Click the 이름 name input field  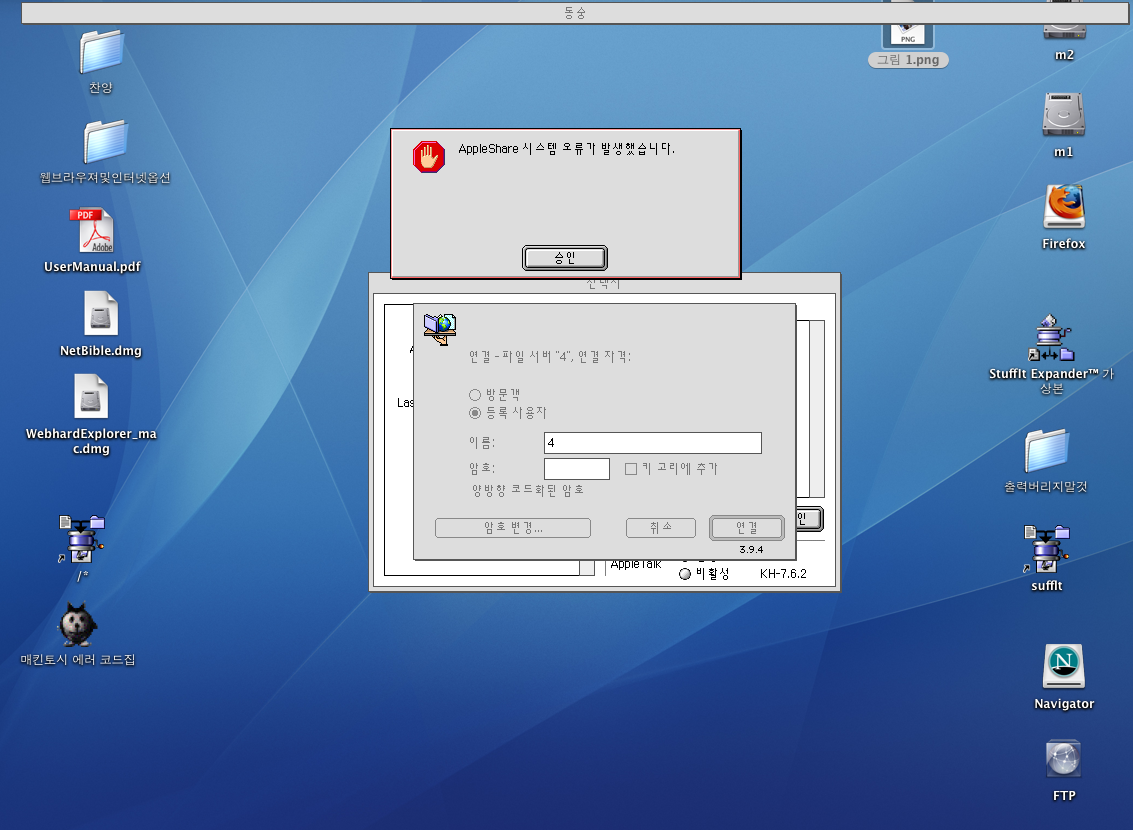(652, 443)
